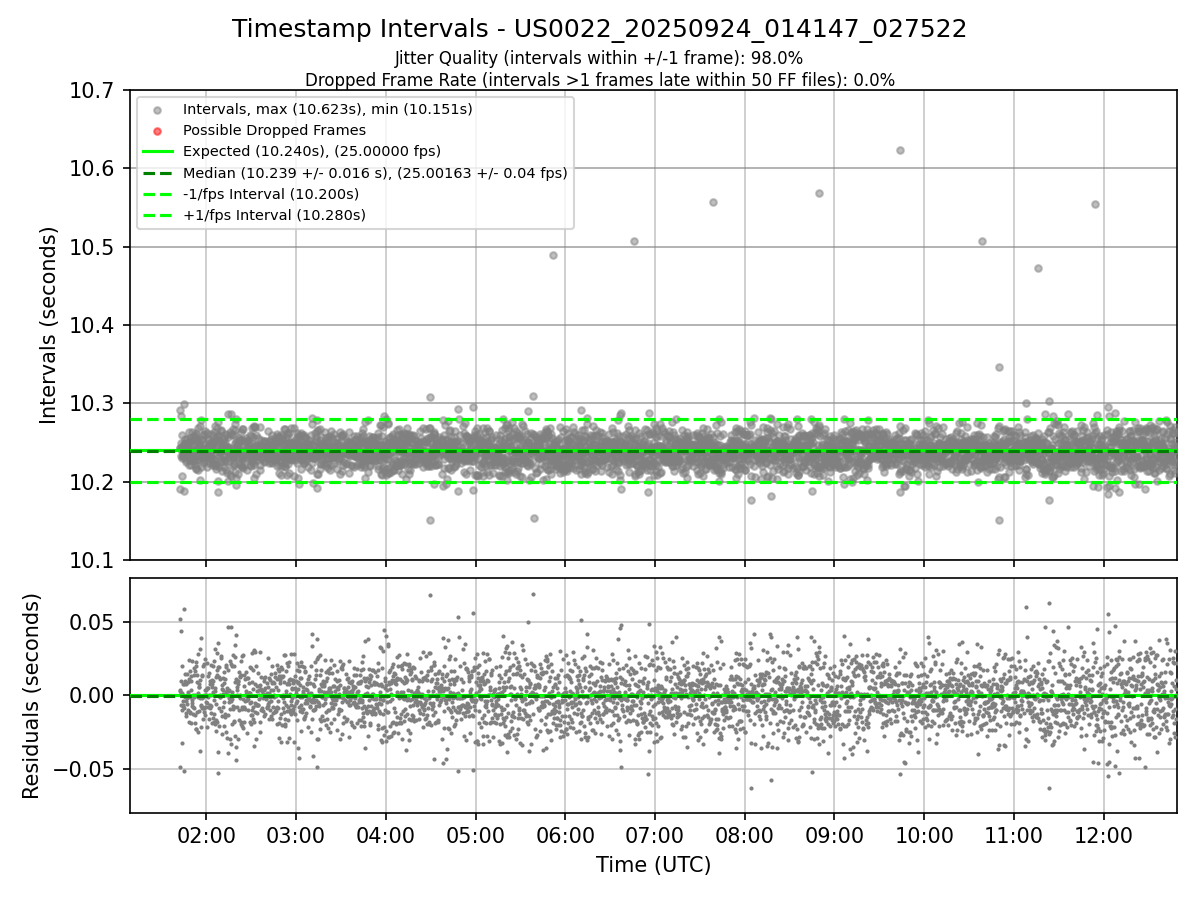The image size is (1200, 900).
Task: Click the 10.2 y-axis tick label
Action: pyautogui.click(x=93, y=483)
